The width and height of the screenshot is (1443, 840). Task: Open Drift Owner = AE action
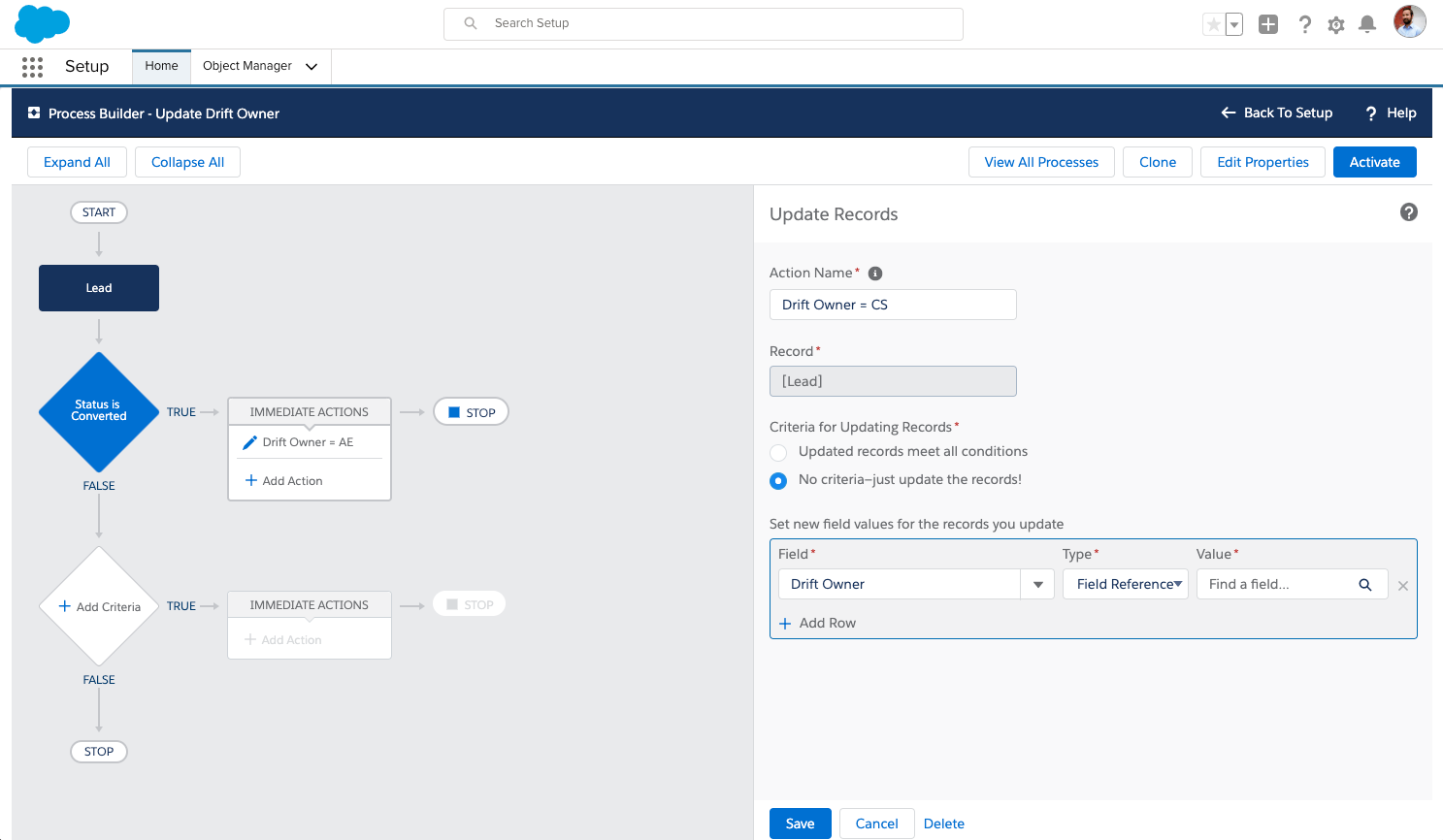pos(309,442)
